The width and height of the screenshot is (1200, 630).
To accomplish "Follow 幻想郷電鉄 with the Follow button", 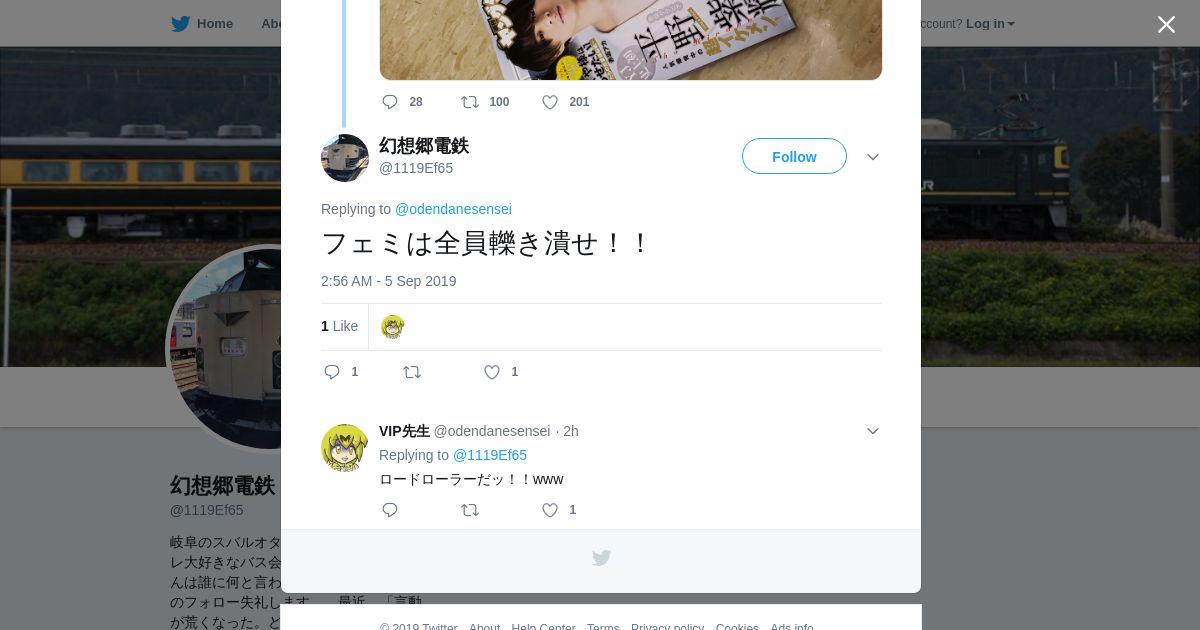I will [794, 156].
